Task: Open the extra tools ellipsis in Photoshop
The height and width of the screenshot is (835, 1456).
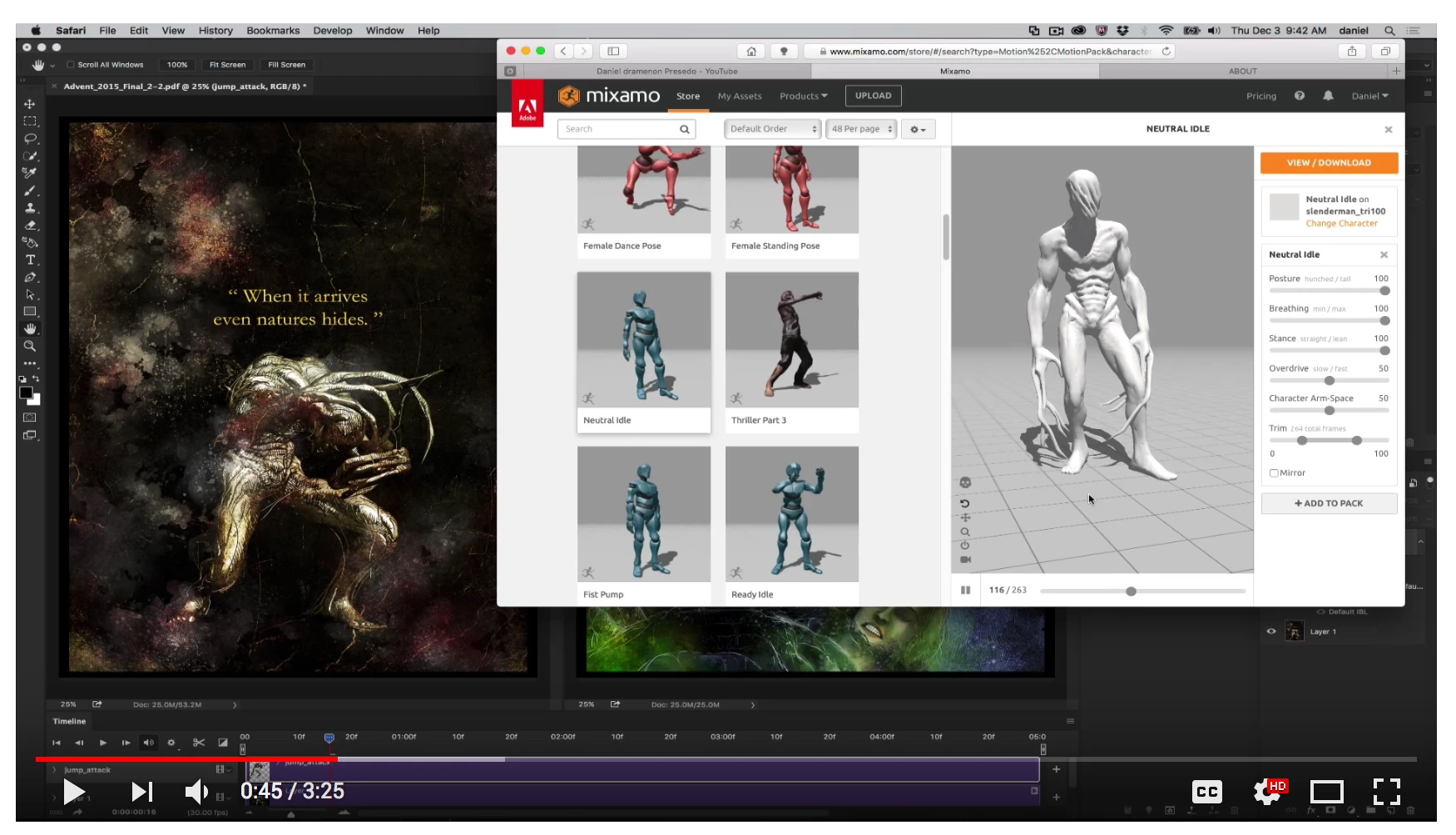Action: pyautogui.click(x=30, y=363)
